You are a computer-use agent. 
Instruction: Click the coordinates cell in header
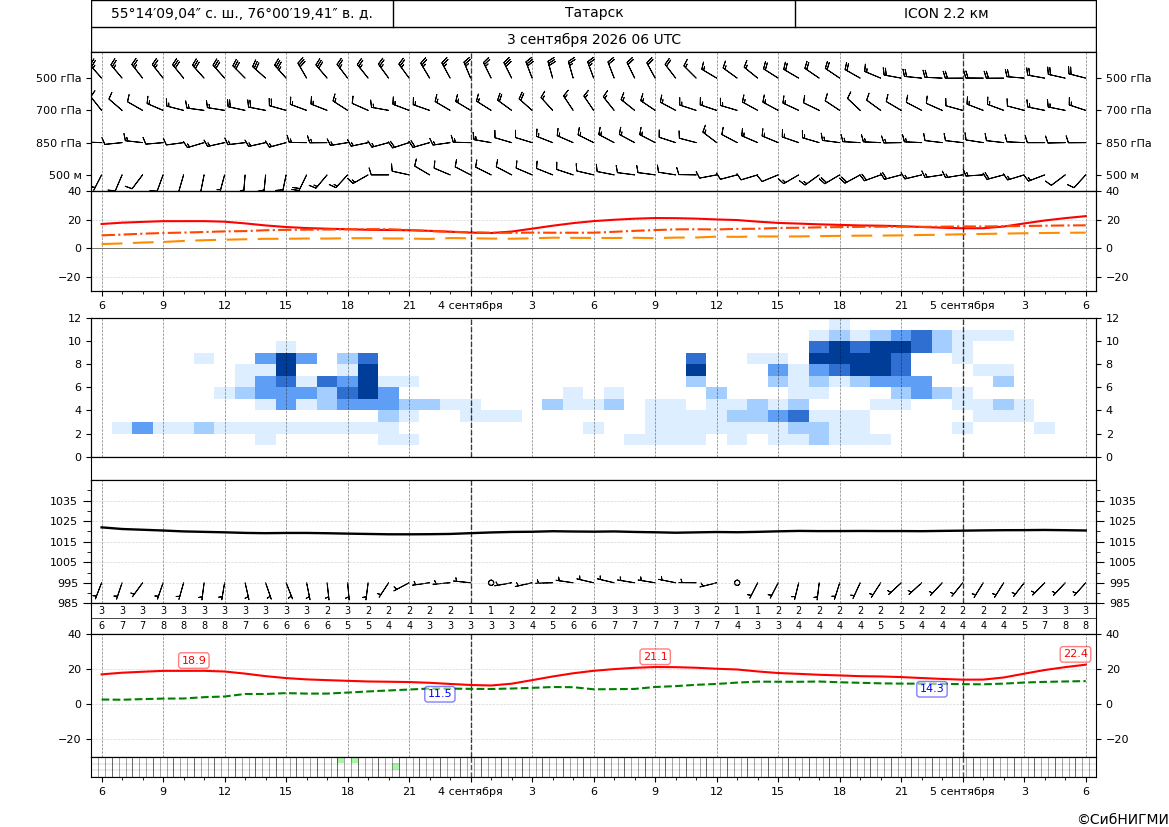242,13
